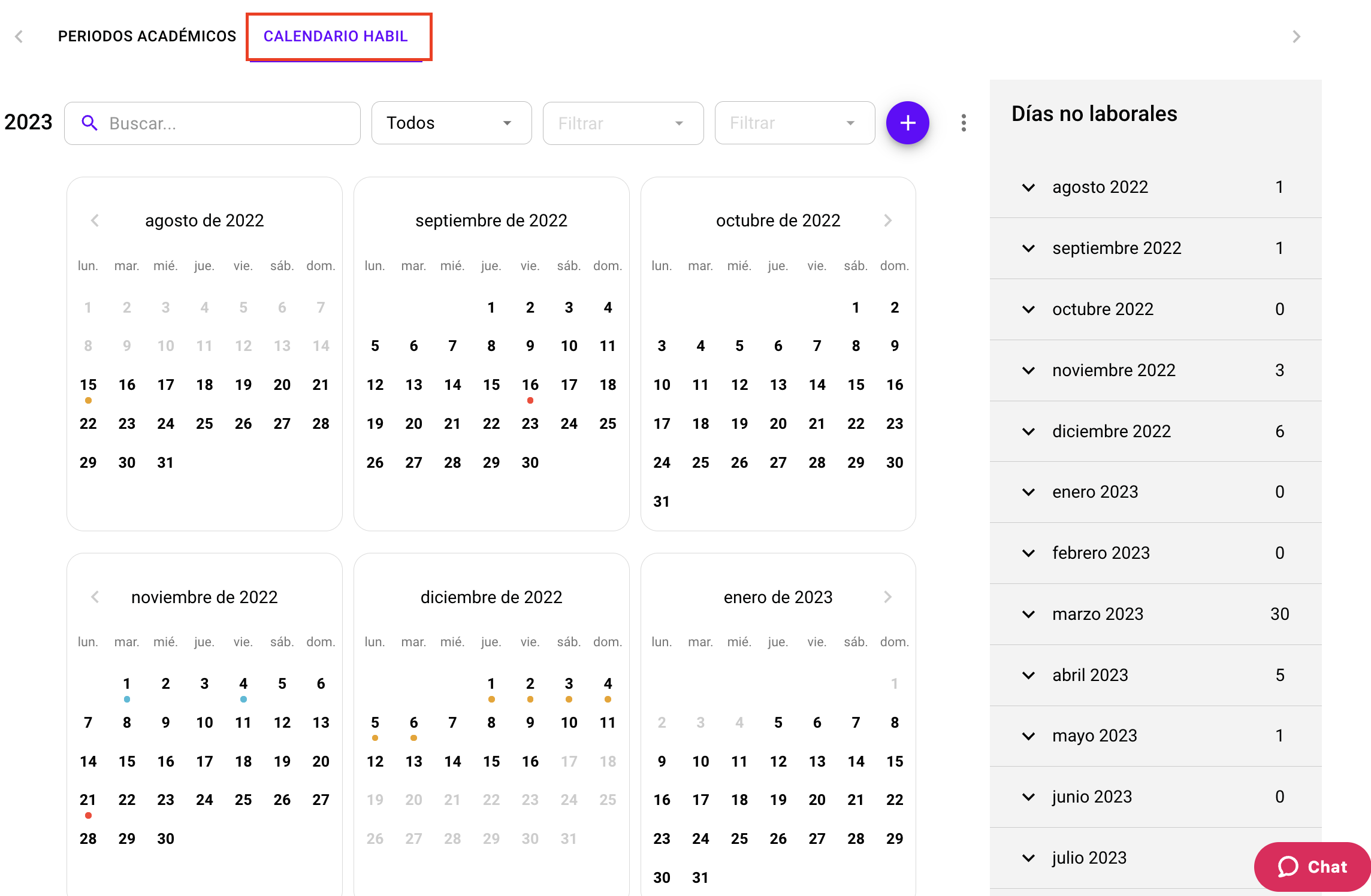Click the search magnifier icon
The height and width of the screenshot is (896, 1371).
tap(89, 123)
